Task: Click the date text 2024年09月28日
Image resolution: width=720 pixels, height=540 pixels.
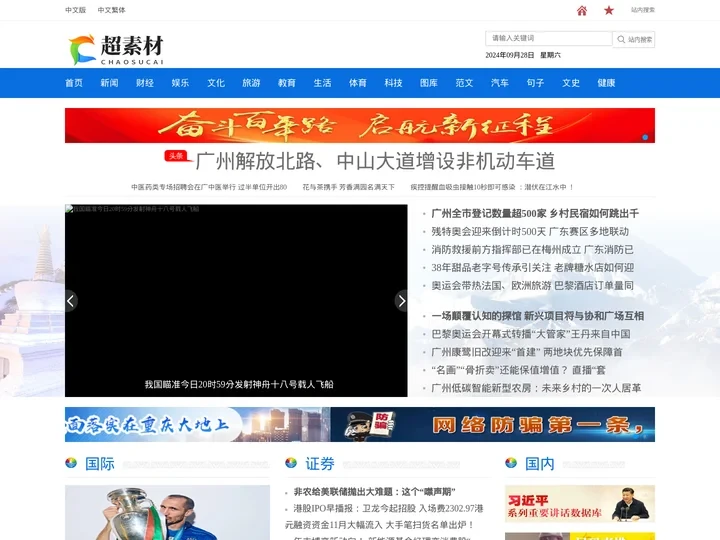Action: point(510,55)
